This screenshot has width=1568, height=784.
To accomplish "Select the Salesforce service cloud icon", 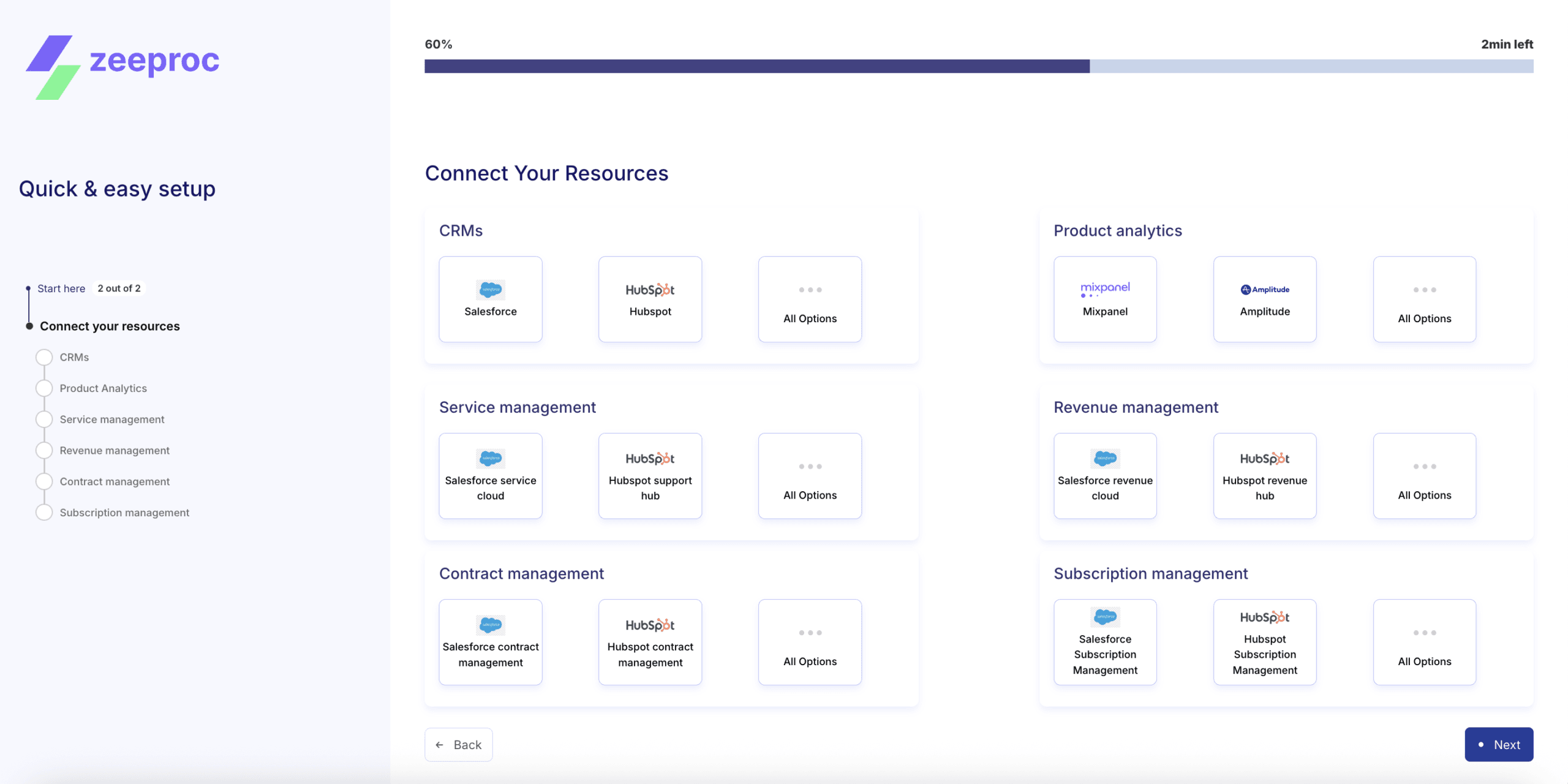I will [x=490, y=475].
